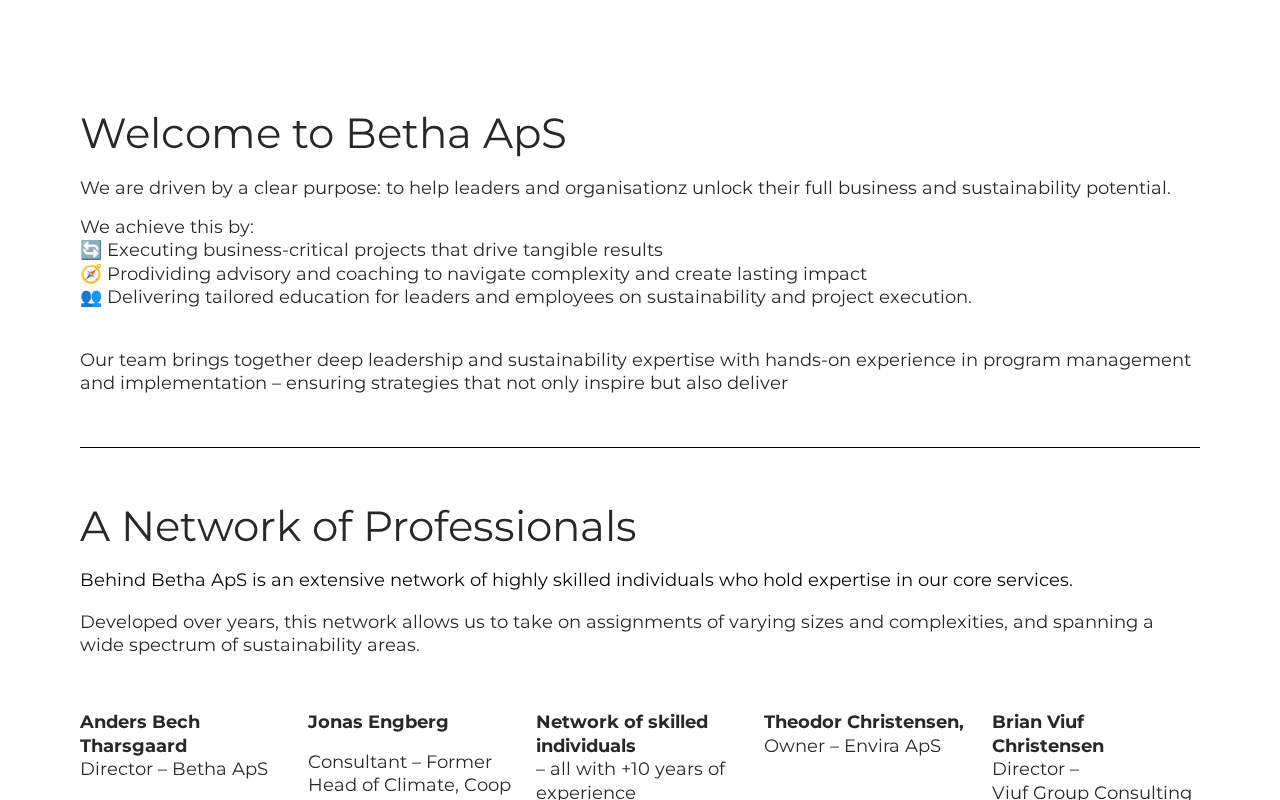Click "Network of skilled individuals" title
This screenshot has height=800, width=1280.
tap(622, 734)
